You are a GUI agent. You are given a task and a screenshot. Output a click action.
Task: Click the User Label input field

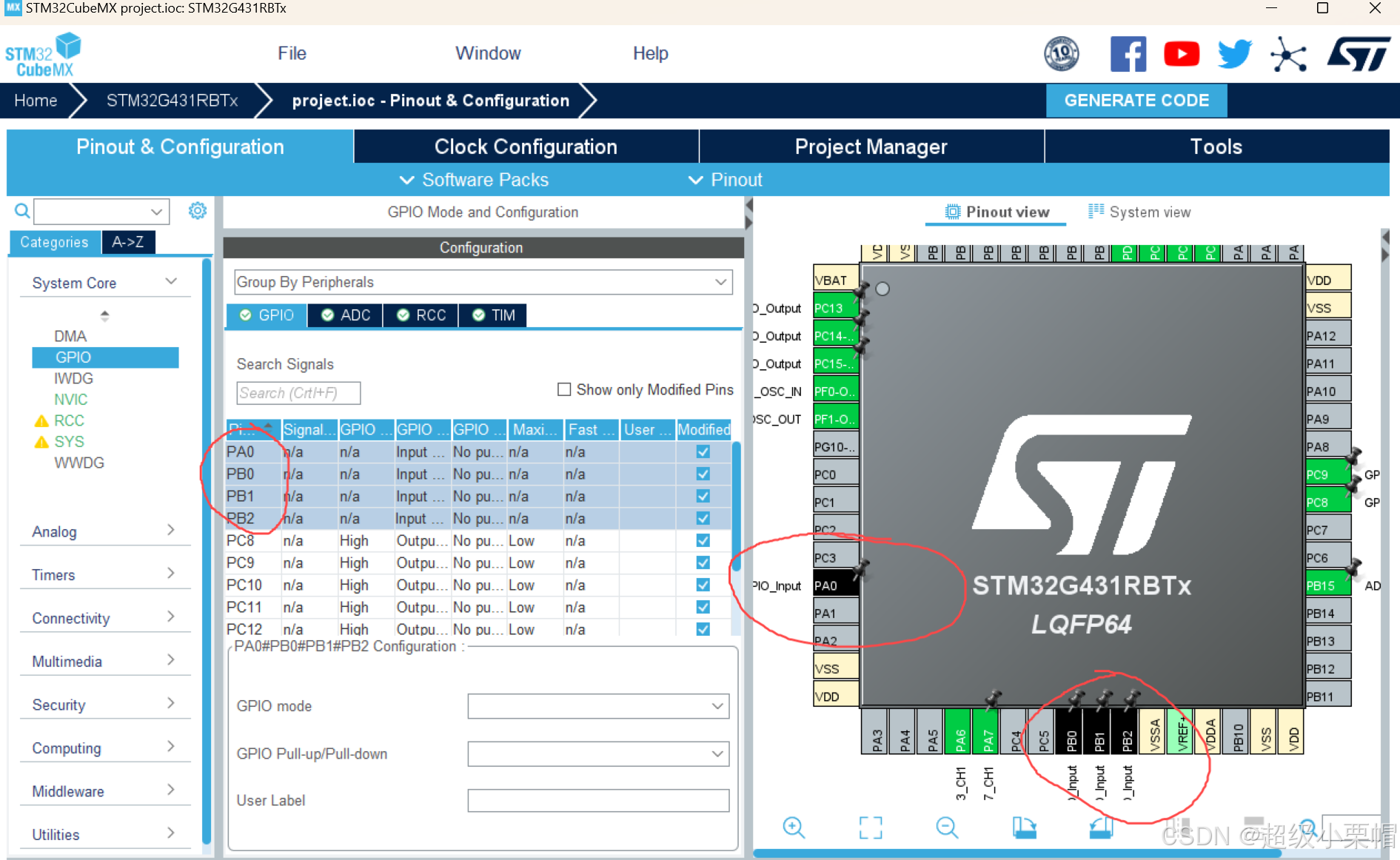598,801
